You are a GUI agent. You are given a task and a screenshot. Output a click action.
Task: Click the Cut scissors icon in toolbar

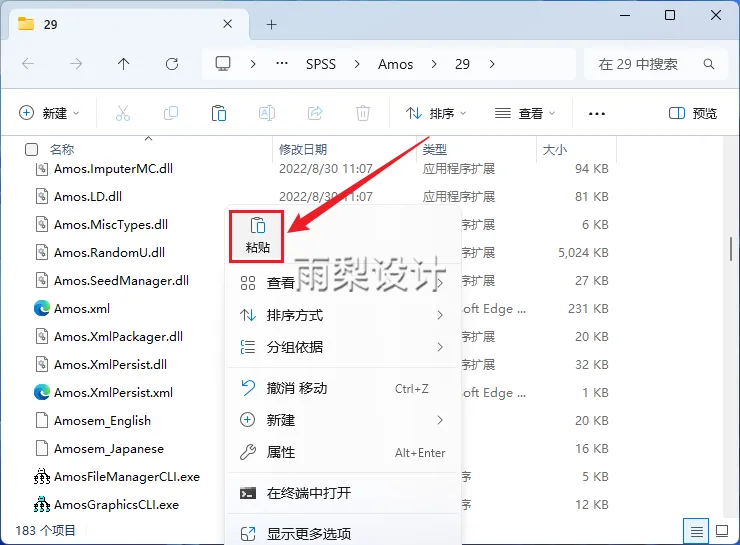click(x=123, y=113)
